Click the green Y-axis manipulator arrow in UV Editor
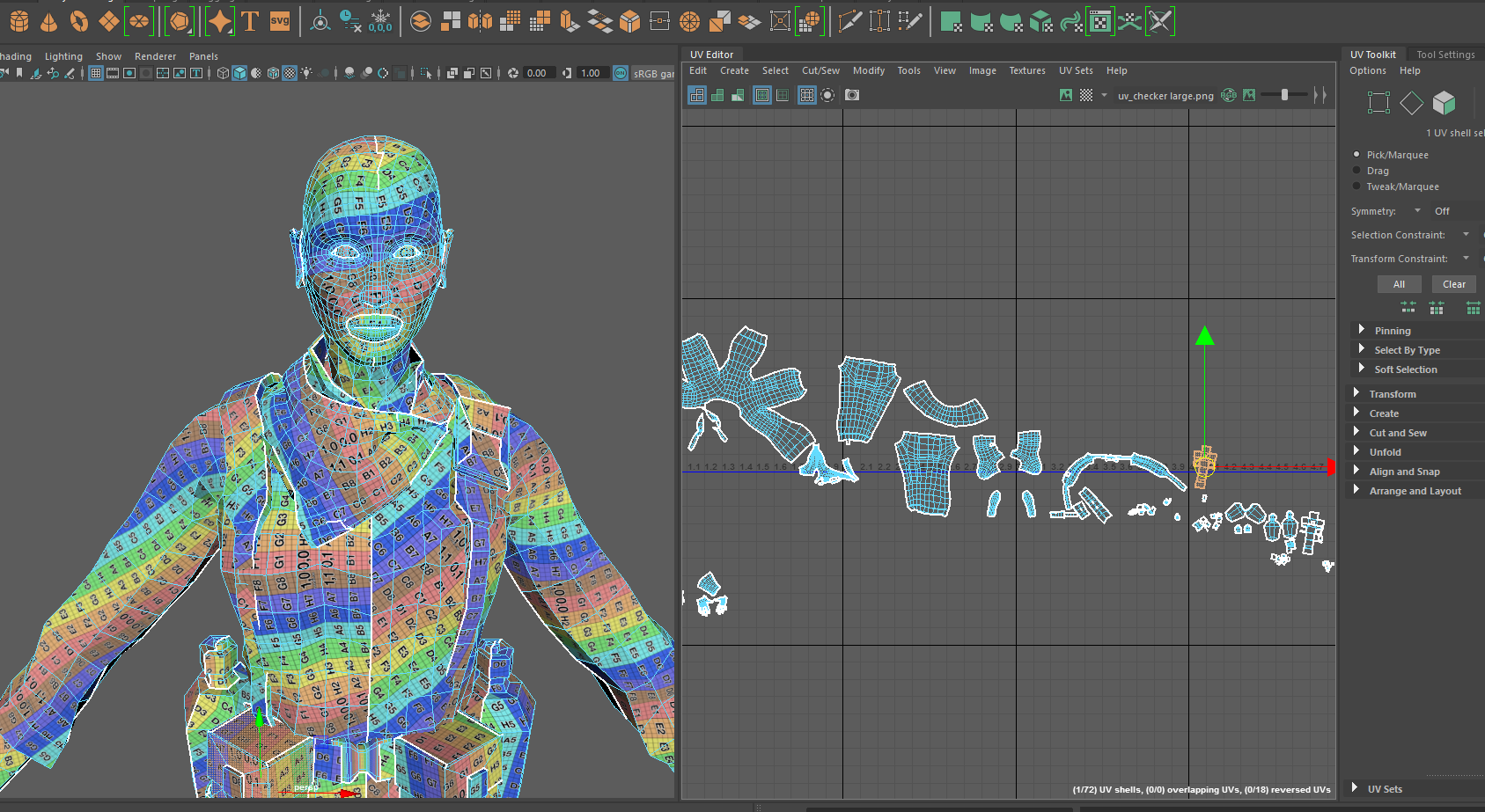Image resolution: width=1485 pixels, height=812 pixels. tap(1205, 335)
